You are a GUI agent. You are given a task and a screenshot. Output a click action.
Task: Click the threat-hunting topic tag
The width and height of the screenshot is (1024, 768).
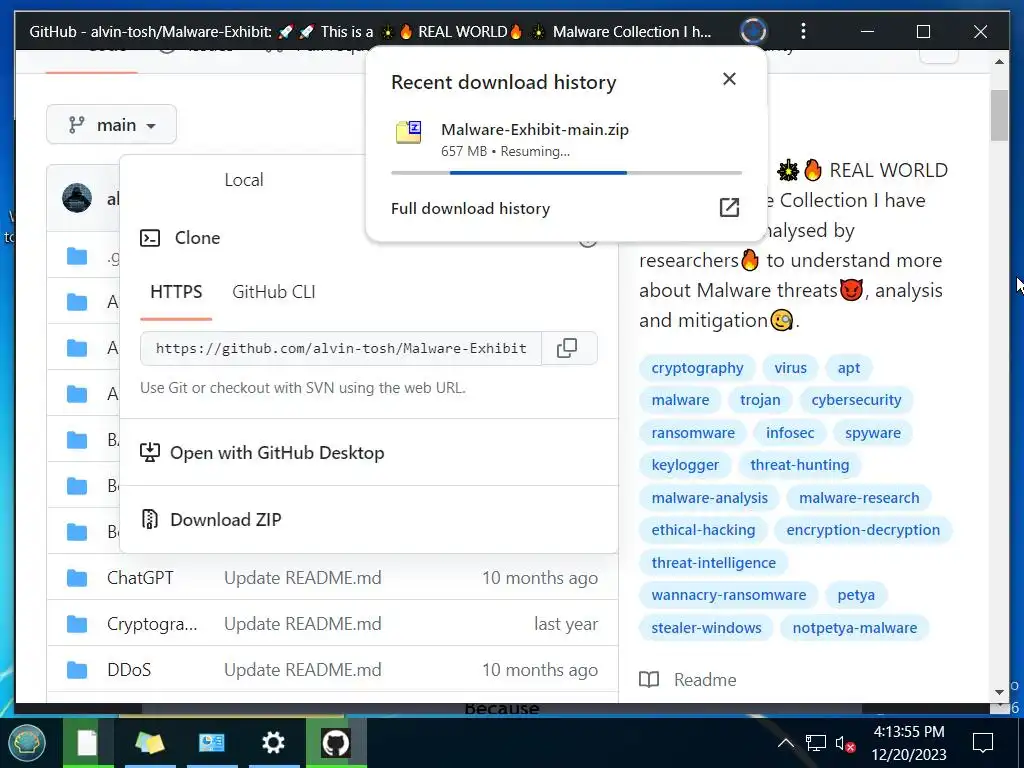[x=799, y=465]
